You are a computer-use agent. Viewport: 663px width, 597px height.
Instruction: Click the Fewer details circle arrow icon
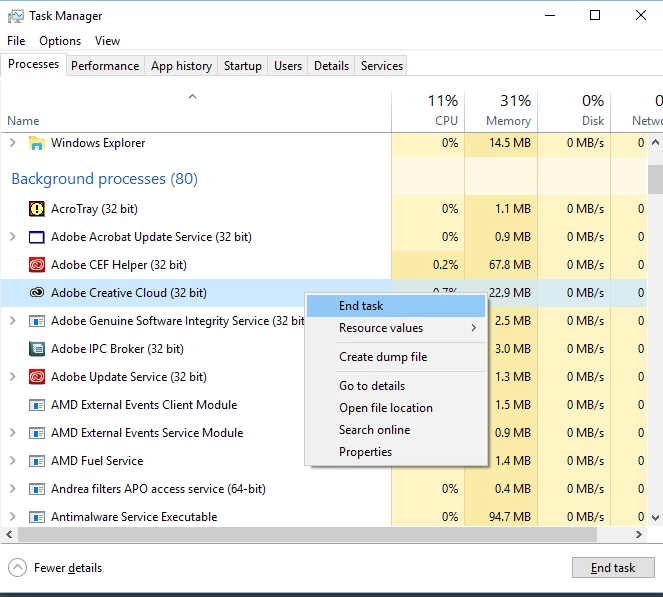click(17, 568)
